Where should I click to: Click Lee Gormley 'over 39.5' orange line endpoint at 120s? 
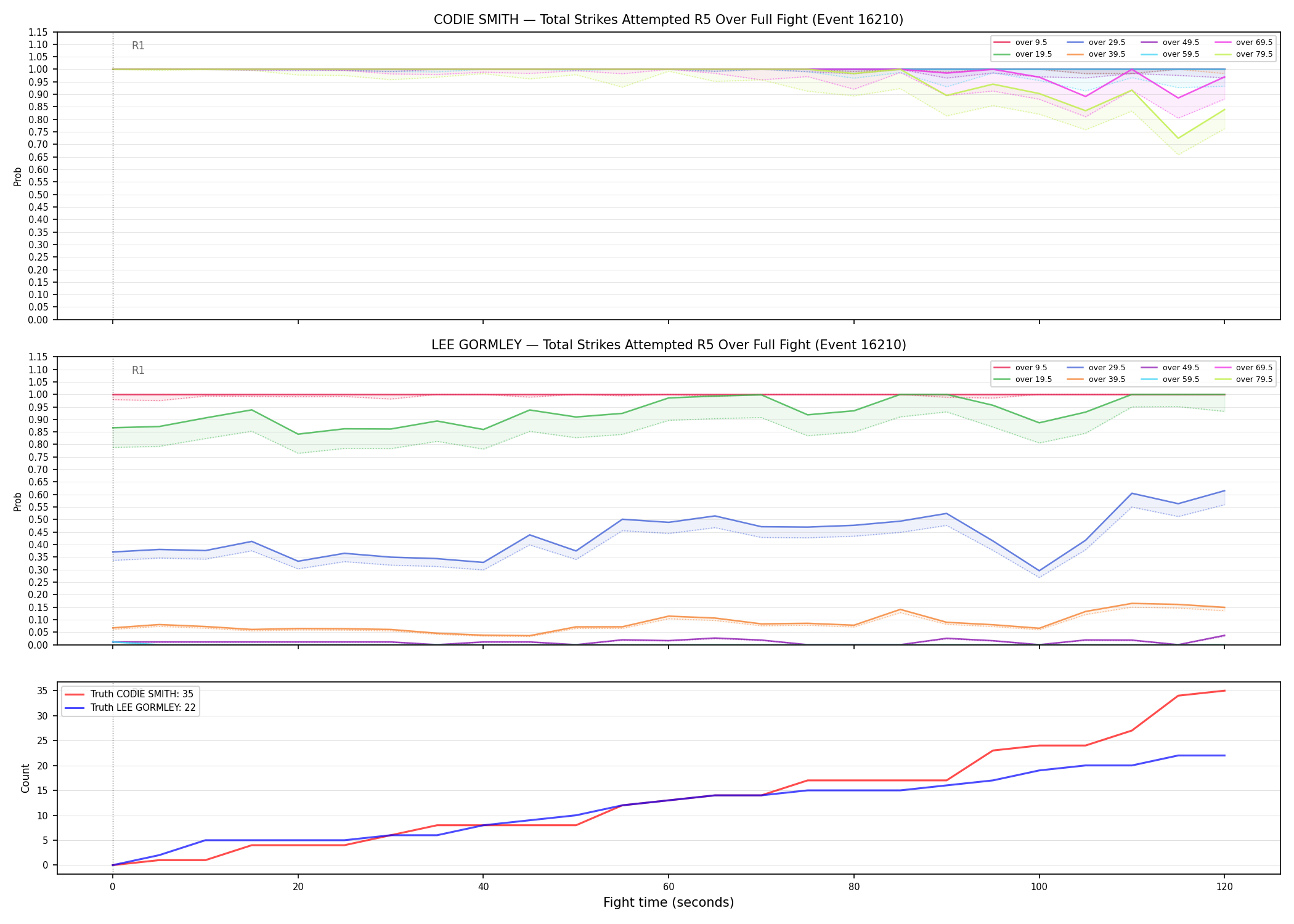(x=1224, y=607)
